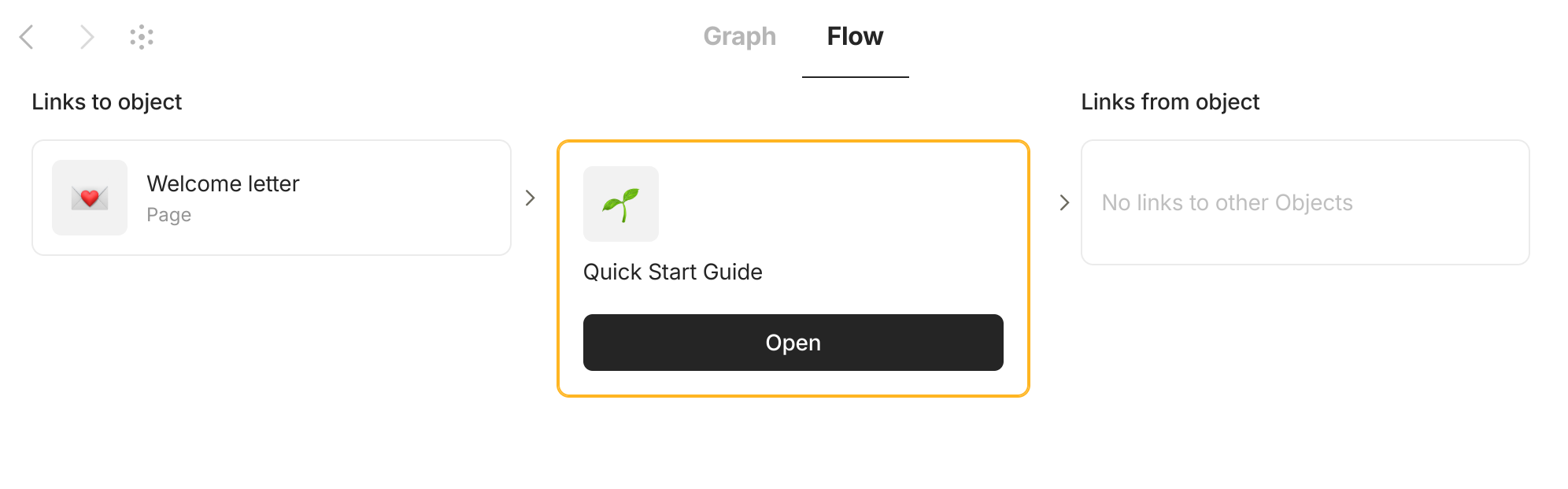Click the Page type label
The height and width of the screenshot is (489, 1568).
168,215
